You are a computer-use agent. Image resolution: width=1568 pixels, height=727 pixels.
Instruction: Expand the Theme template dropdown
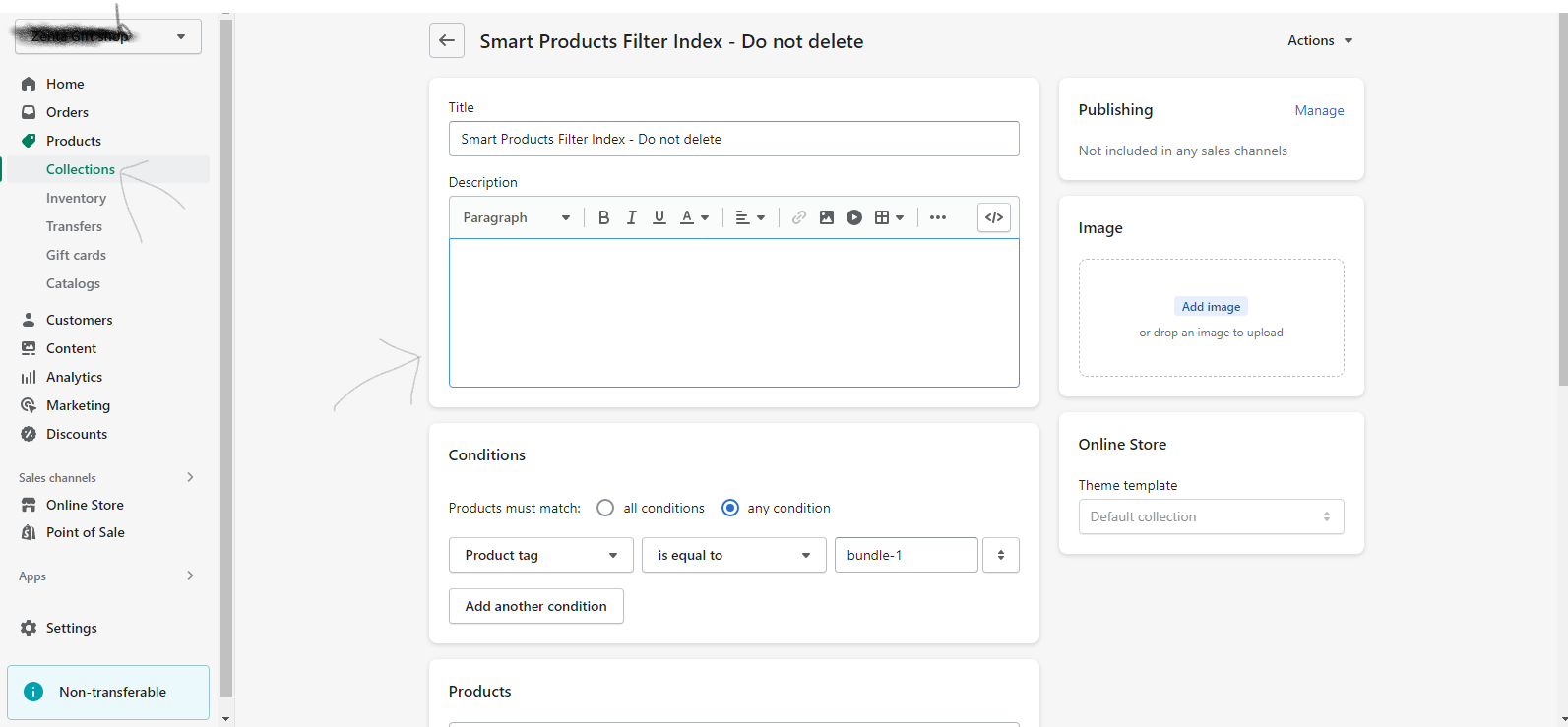click(1210, 516)
